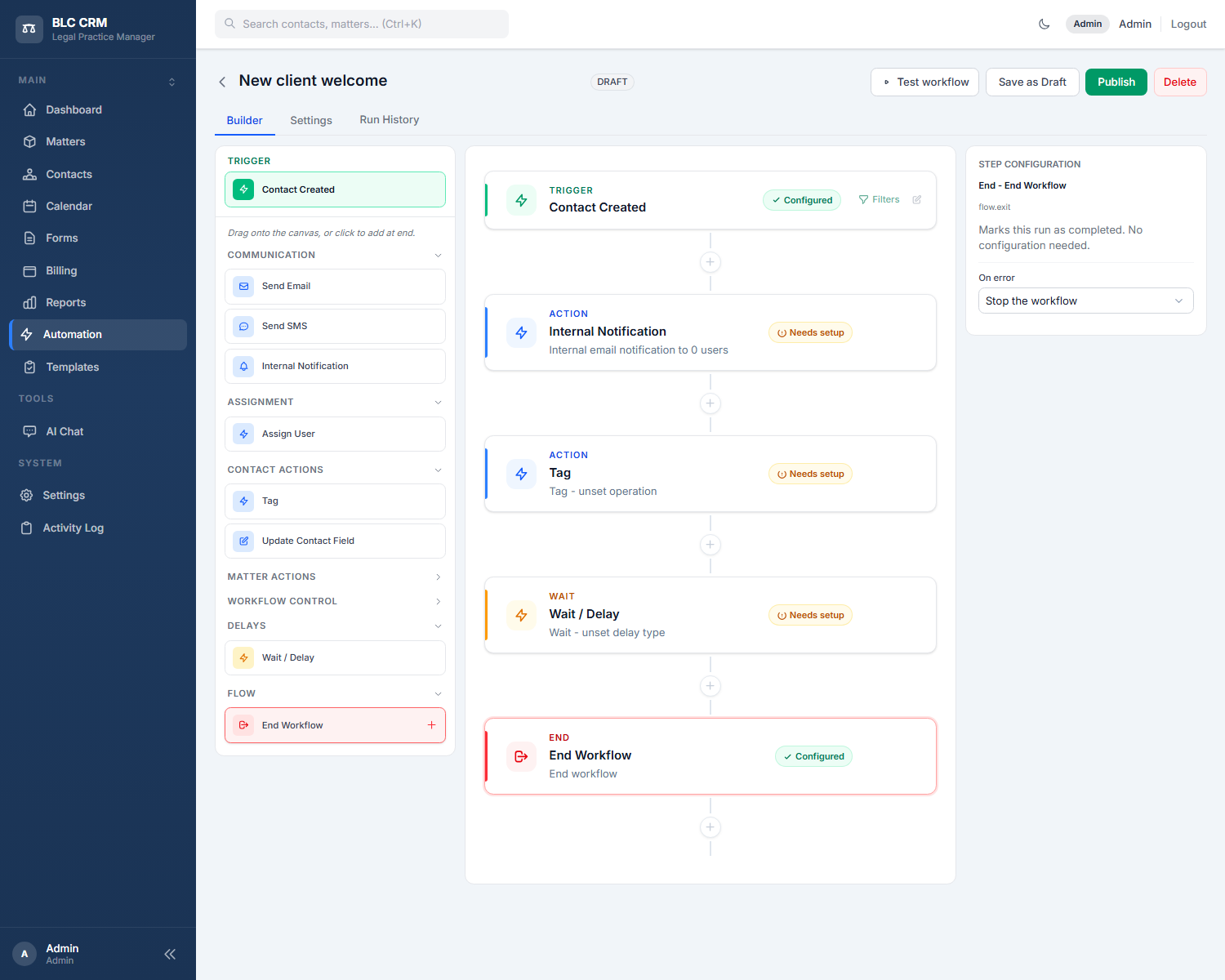This screenshot has height=980, width=1225.
Task: Click Save as Draft
Action: tap(1032, 82)
